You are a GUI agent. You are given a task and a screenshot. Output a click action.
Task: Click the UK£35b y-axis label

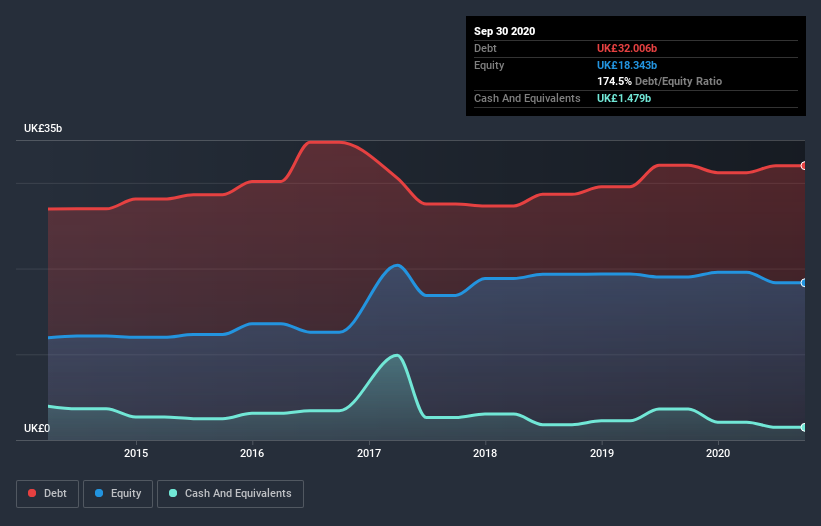coord(43,129)
